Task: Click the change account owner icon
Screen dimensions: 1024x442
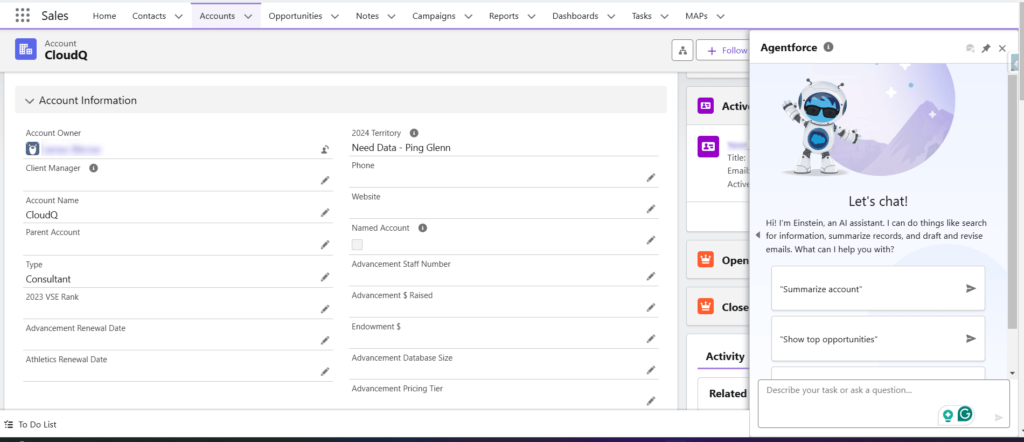Action: point(325,150)
